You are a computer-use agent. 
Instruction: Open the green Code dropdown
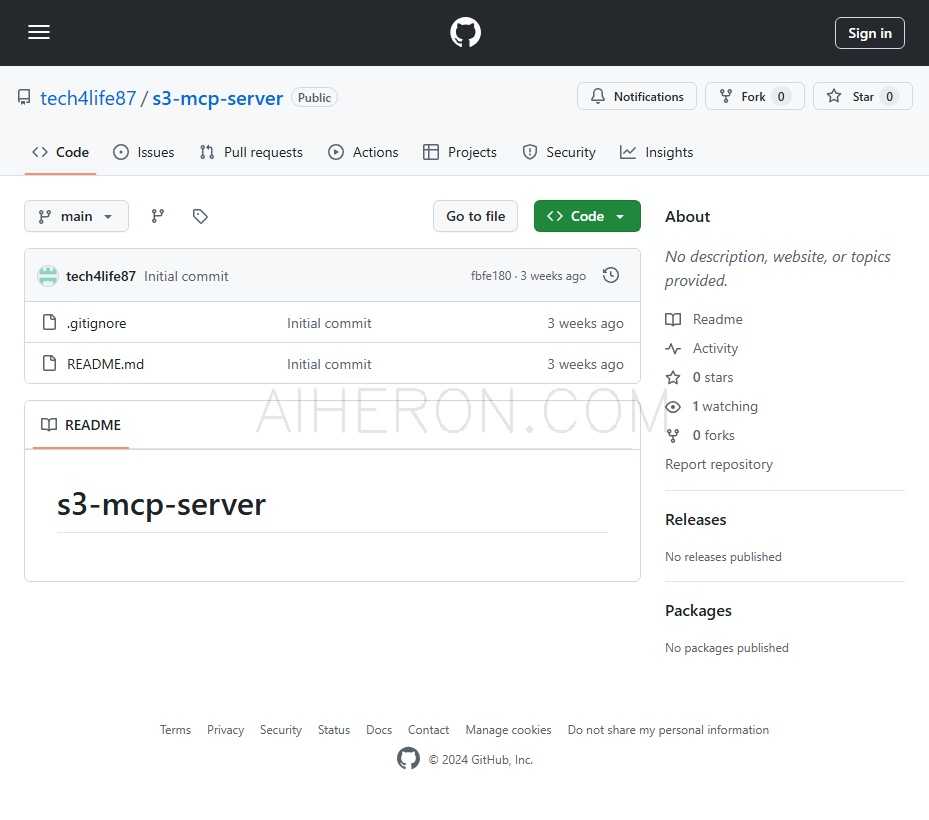point(587,216)
